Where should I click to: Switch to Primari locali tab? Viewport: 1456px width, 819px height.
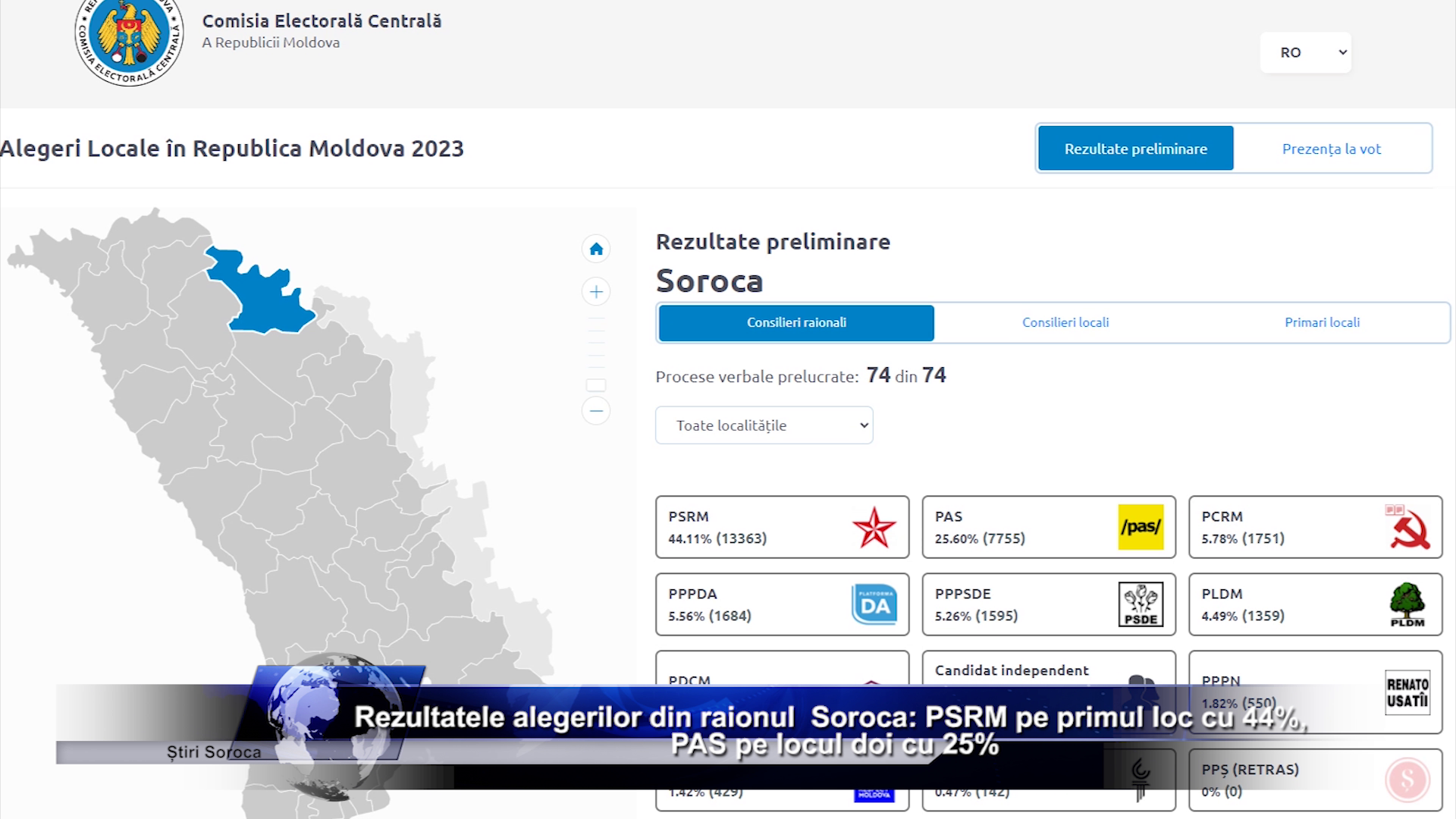coord(1322,322)
